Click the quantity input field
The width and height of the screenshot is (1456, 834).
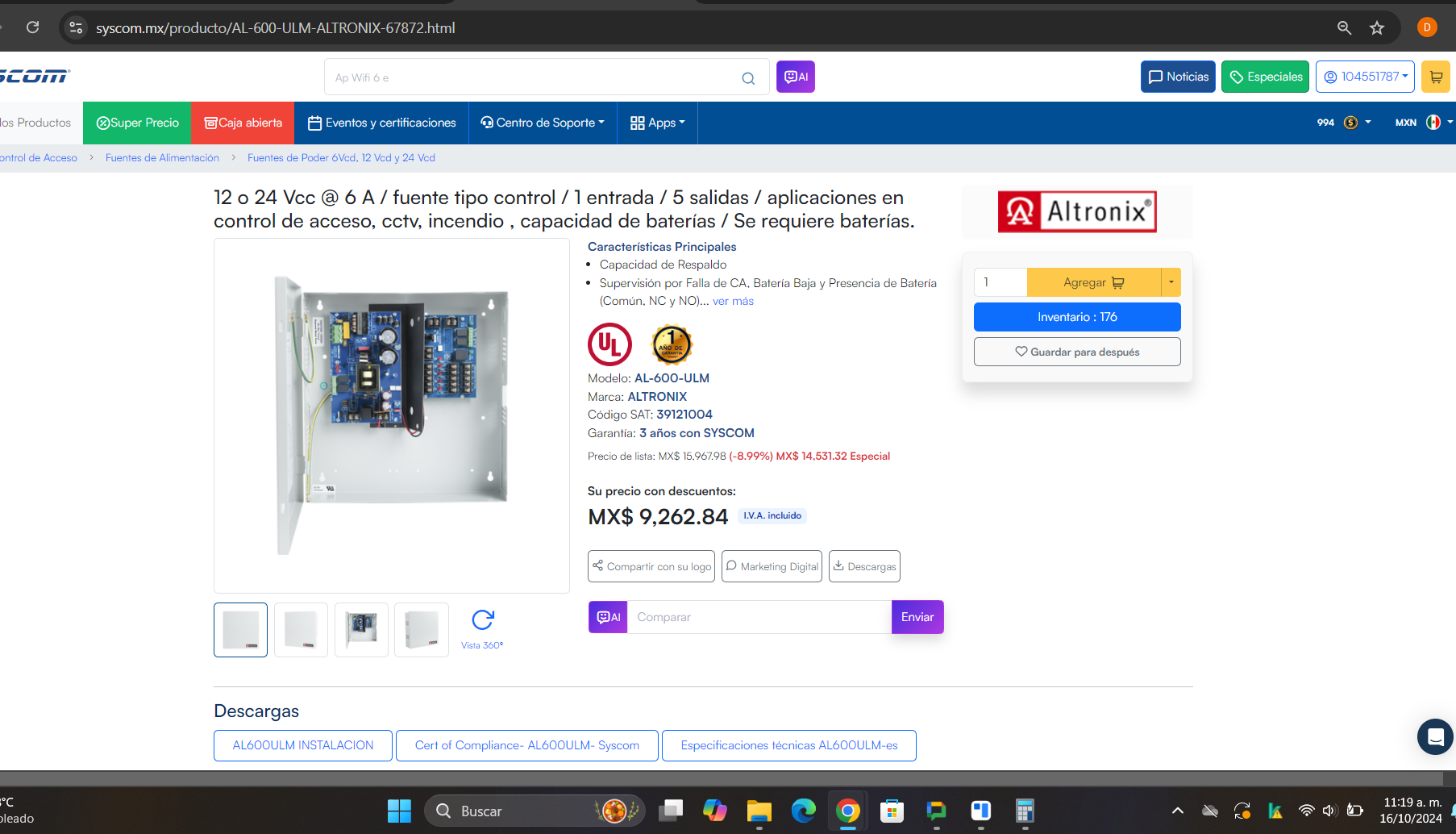click(1000, 282)
